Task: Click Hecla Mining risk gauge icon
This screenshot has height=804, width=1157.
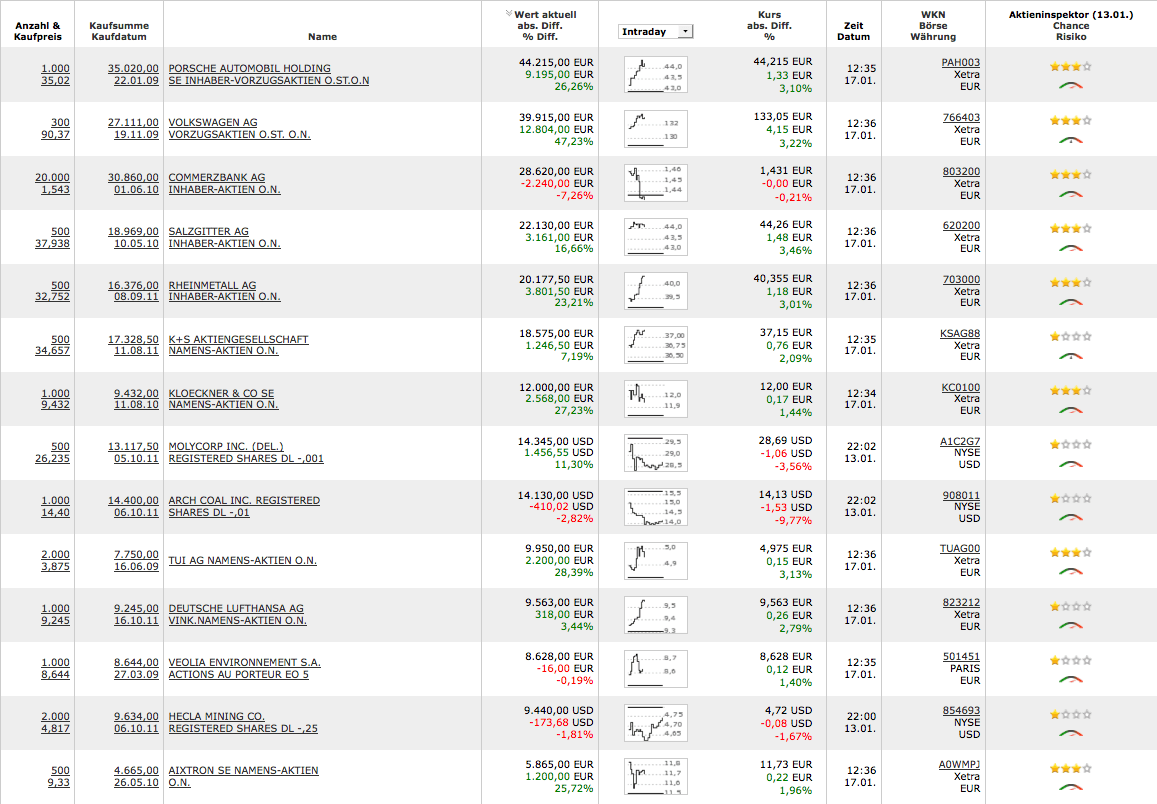Action: click(x=1070, y=733)
